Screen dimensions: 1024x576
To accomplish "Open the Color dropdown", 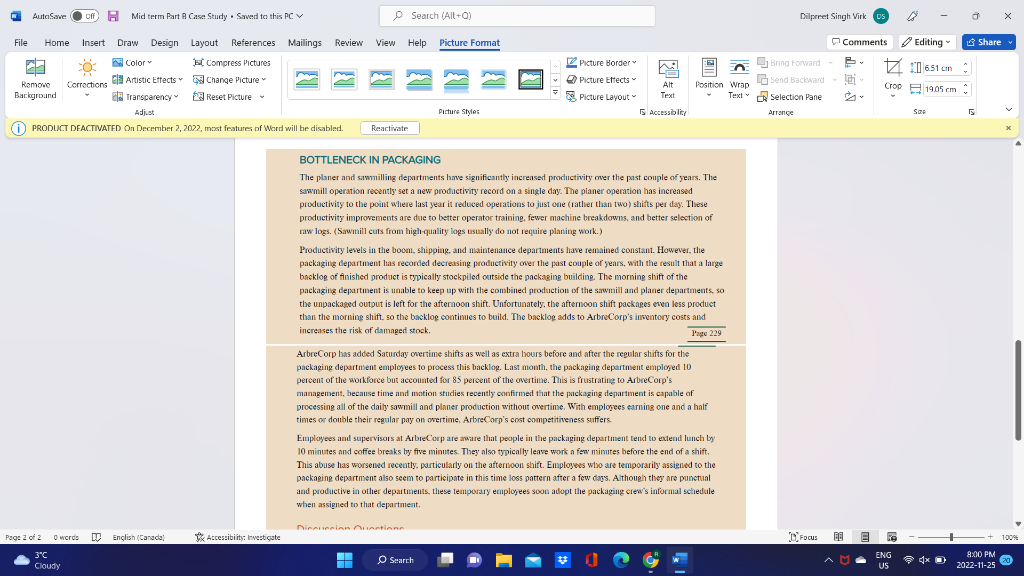I will tap(132, 63).
